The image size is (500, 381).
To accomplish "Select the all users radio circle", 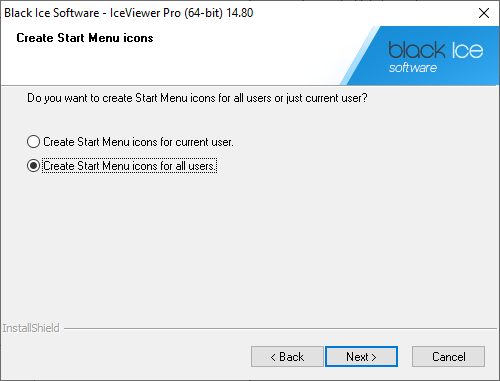I will [x=33, y=166].
